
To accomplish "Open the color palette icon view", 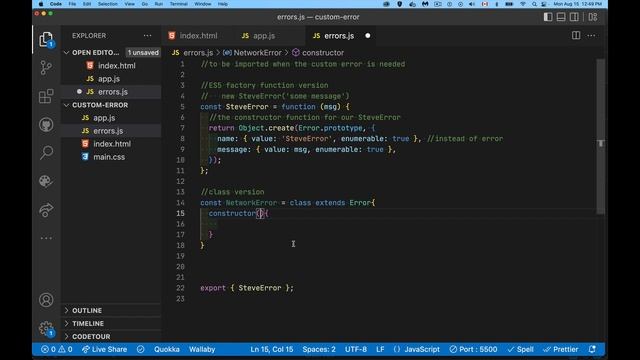I will tap(46, 181).
